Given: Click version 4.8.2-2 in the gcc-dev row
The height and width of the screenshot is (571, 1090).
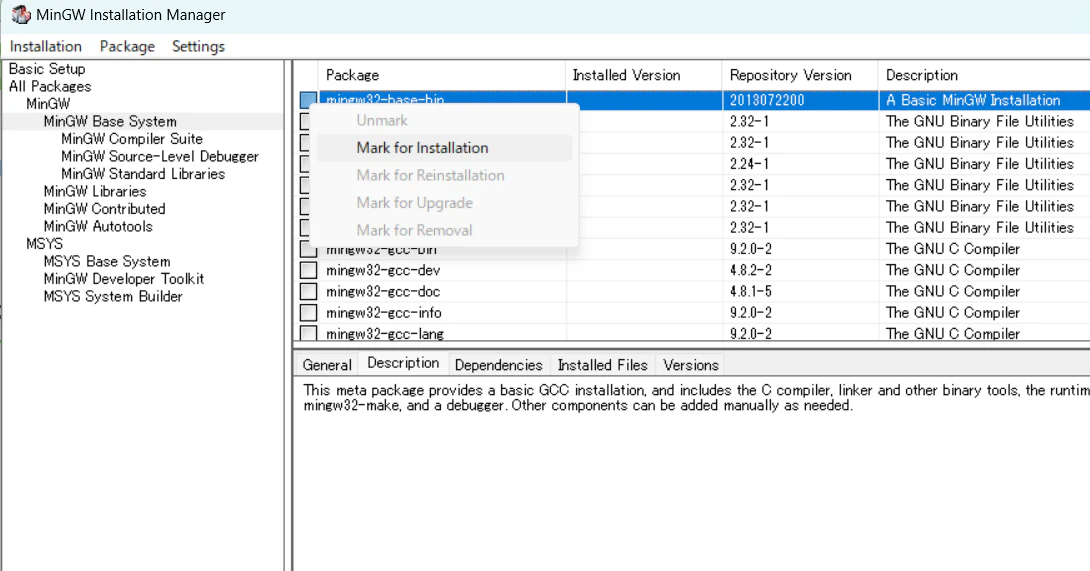Looking at the screenshot, I should pyautogui.click(x=751, y=270).
